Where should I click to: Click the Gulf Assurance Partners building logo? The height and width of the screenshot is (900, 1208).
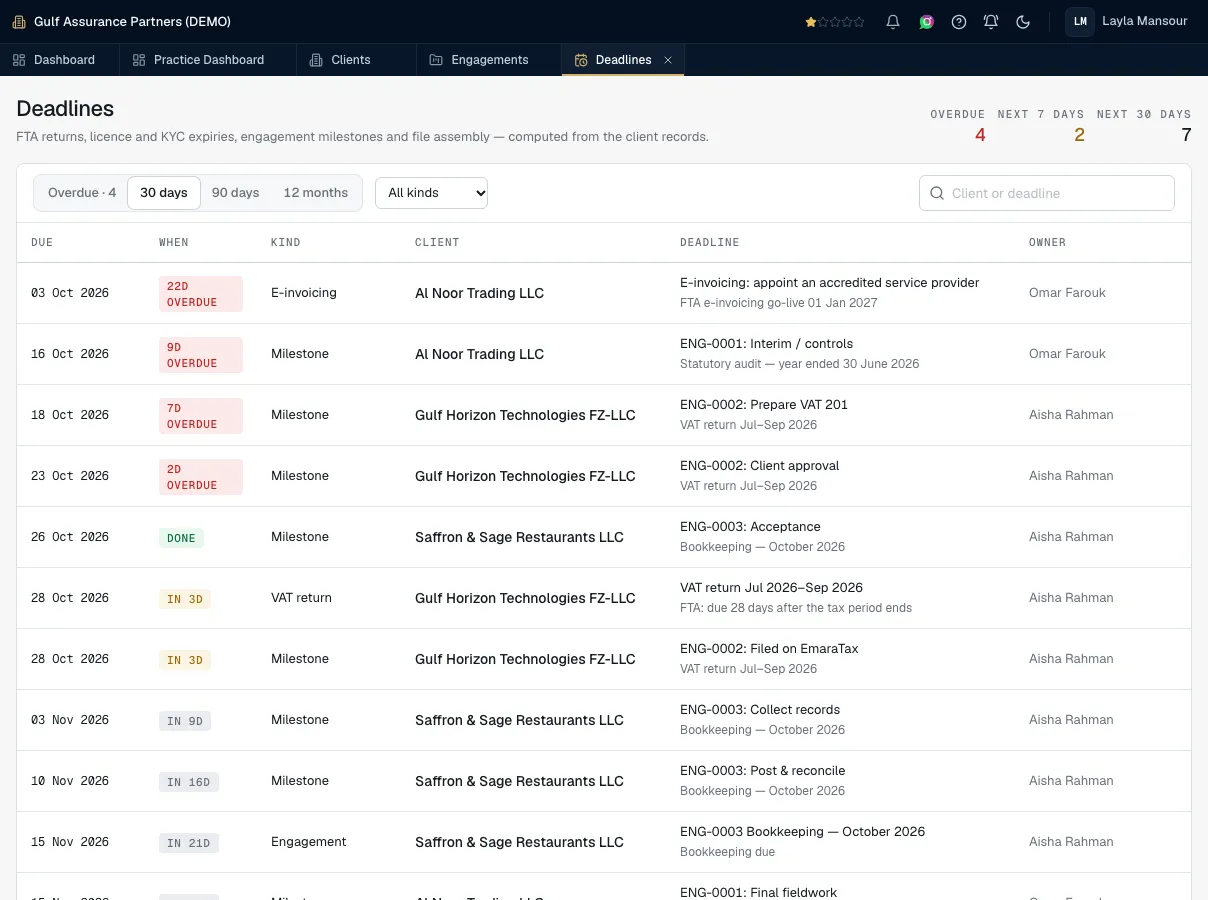(x=19, y=21)
